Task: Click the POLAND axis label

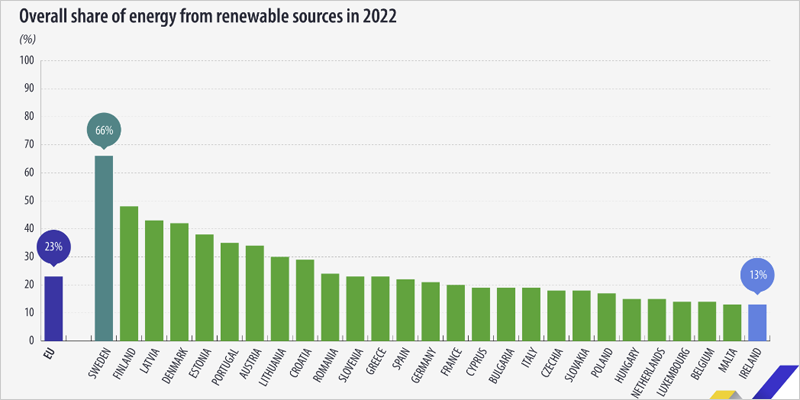Action: [603, 365]
